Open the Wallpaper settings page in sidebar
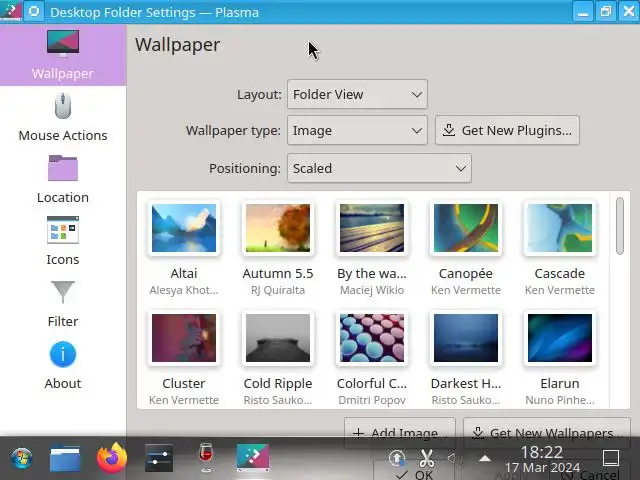This screenshot has width=640, height=480. [63, 55]
